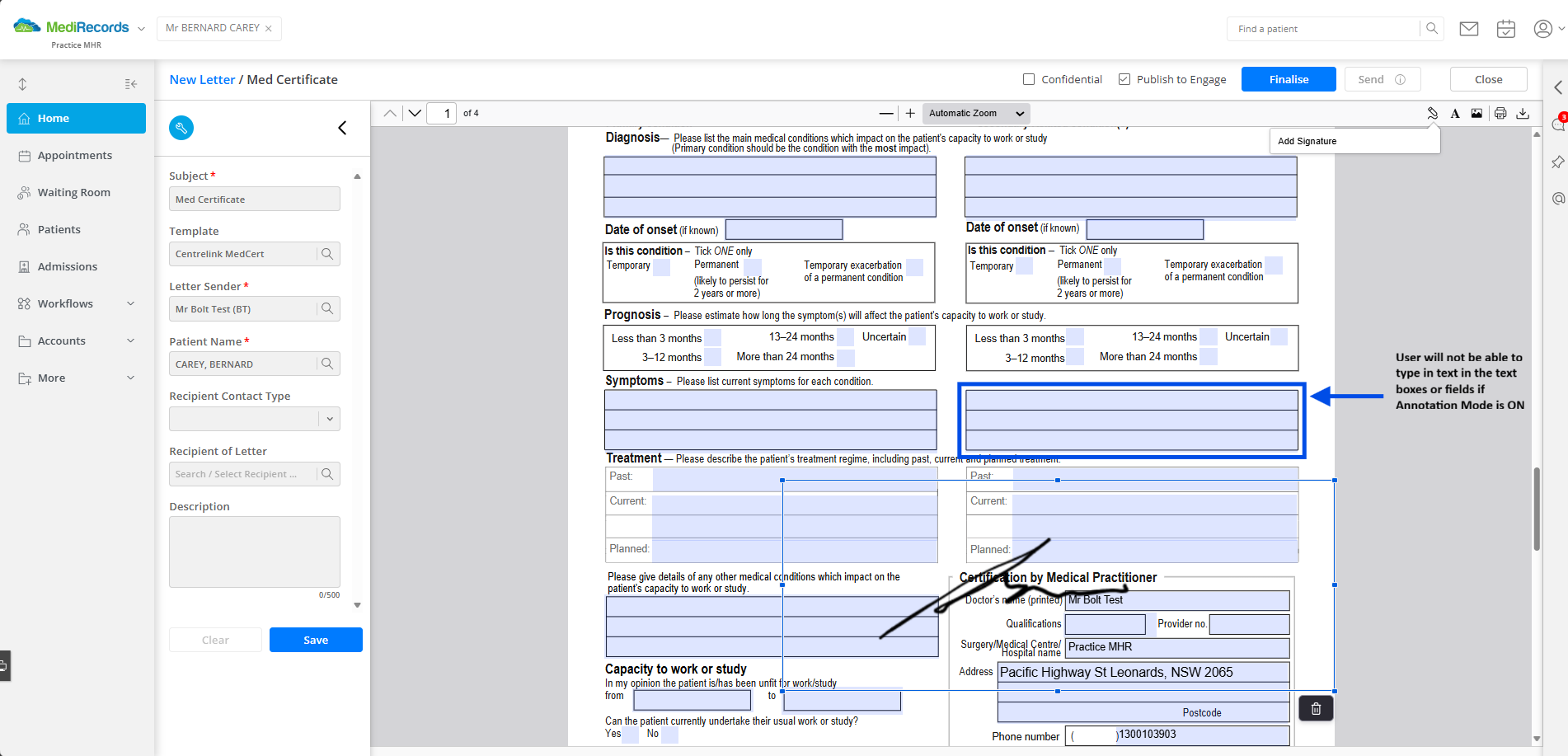Tick the Confidential checkbox
The width and height of the screenshot is (1568, 756).
point(1029,79)
